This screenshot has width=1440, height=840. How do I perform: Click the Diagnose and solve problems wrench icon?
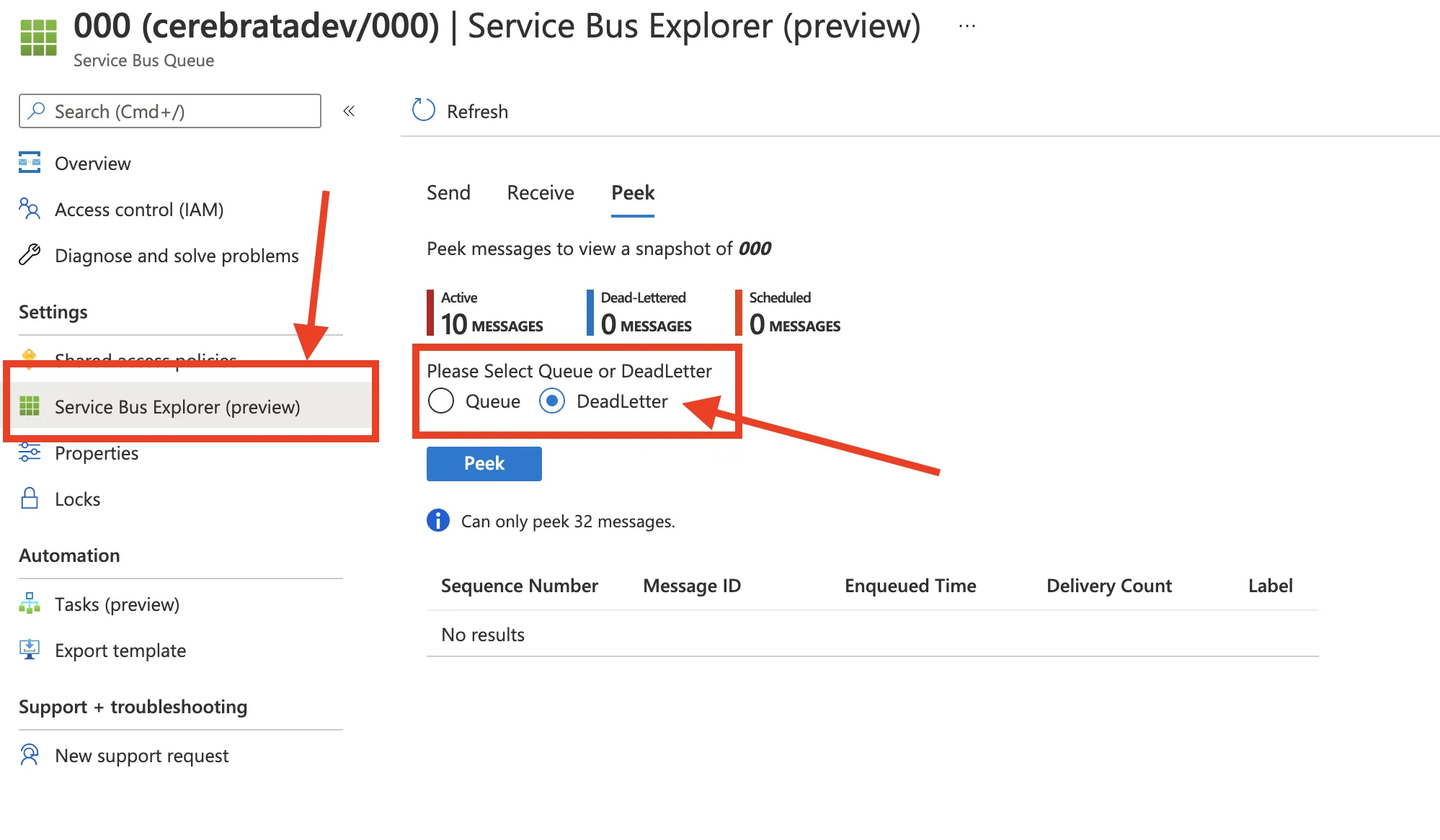(x=30, y=255)
